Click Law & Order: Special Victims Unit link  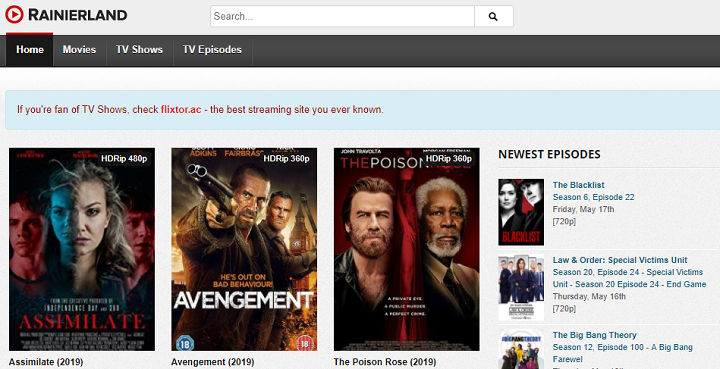coord(620,260)
